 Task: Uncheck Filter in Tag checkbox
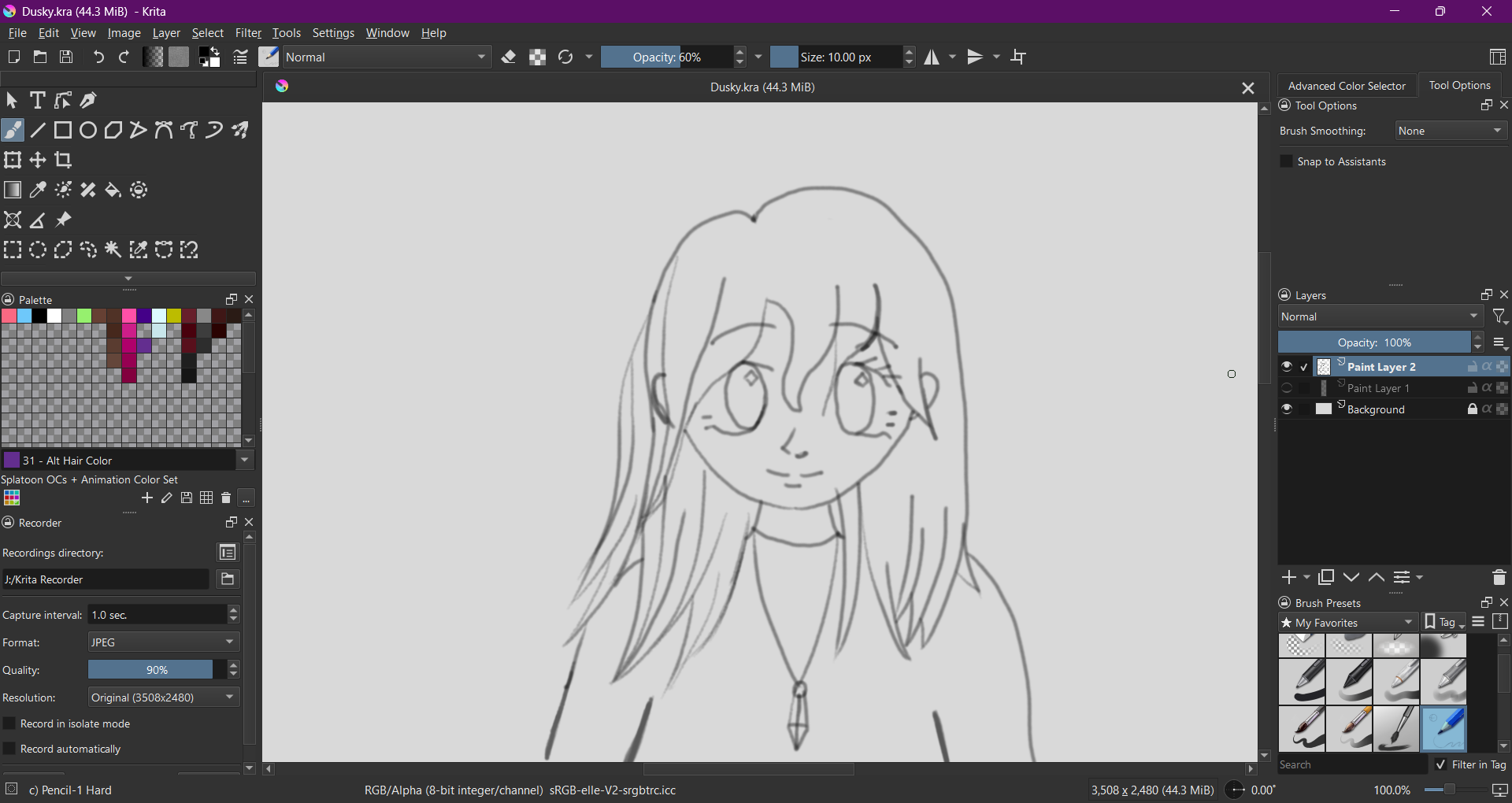[x=1441, y=764]
